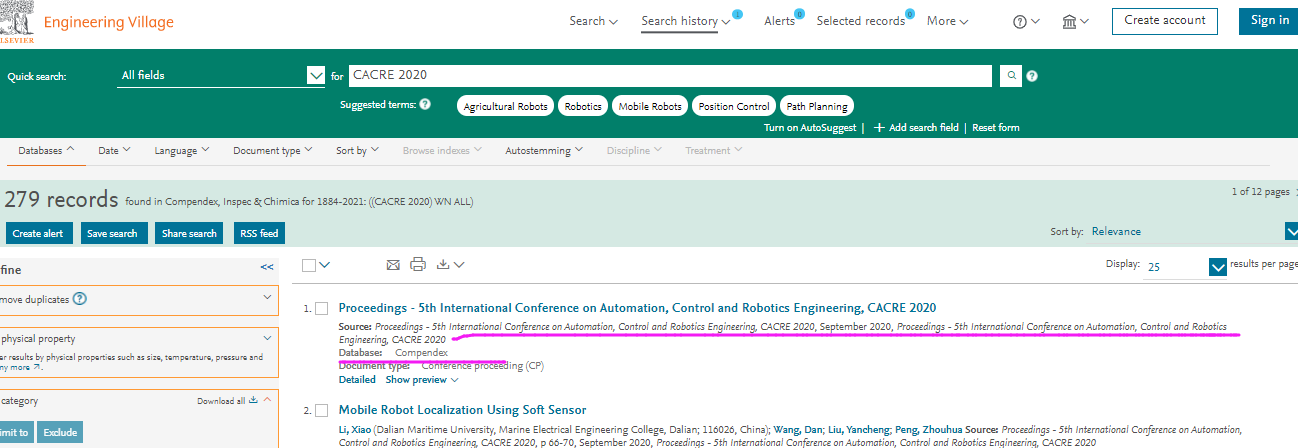
Task: Open the Autostemming dropdown
Action: pos(544,150)
